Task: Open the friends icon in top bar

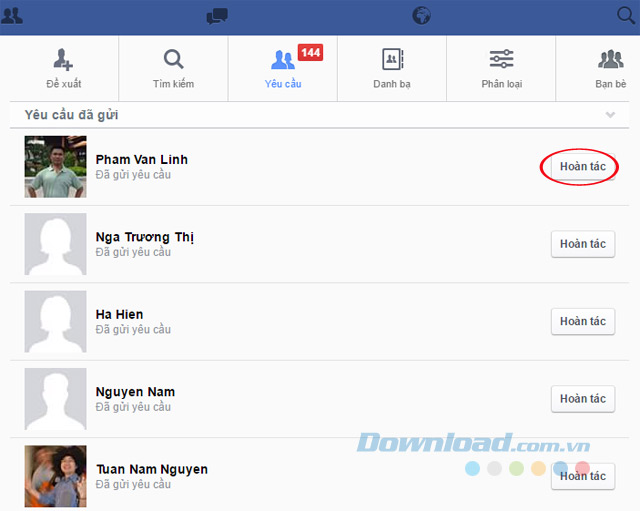Action: [x=12, y=16]
